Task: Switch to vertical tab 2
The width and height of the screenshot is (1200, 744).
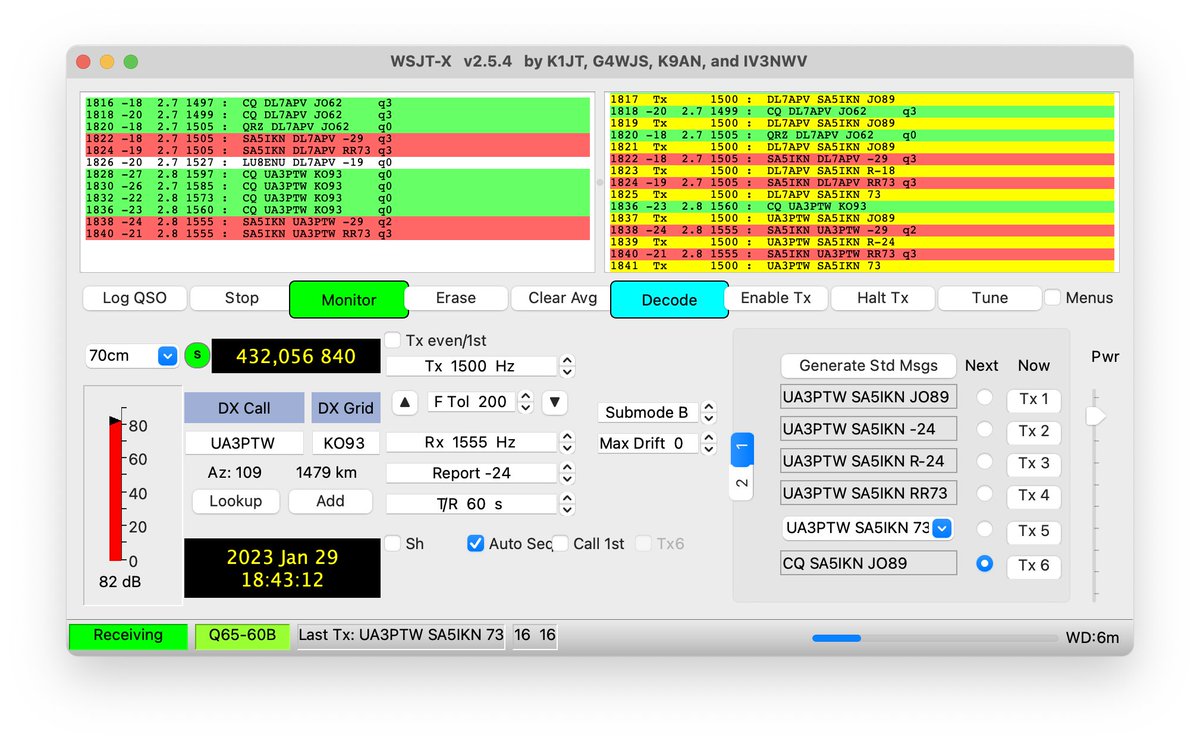Action: pyautogui.click(x=742, y=482)
